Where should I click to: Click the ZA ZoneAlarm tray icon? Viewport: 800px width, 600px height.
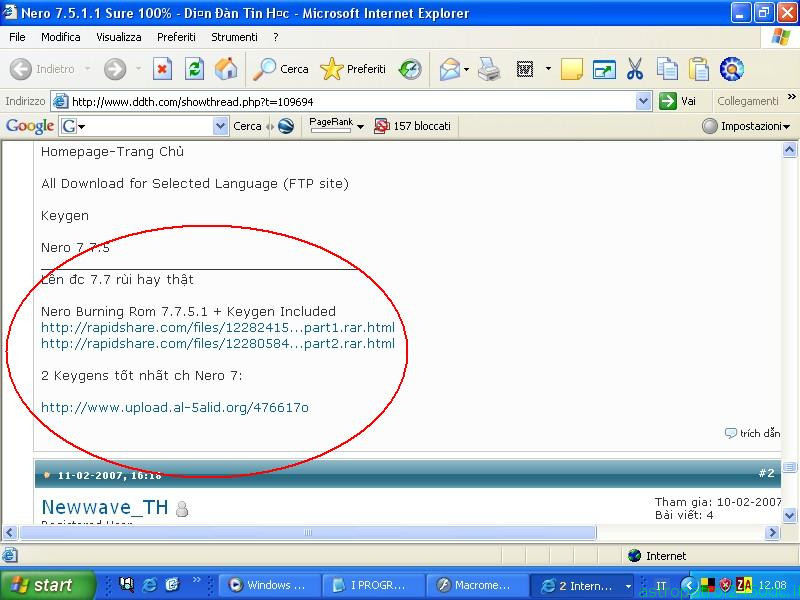click(744, 585)
